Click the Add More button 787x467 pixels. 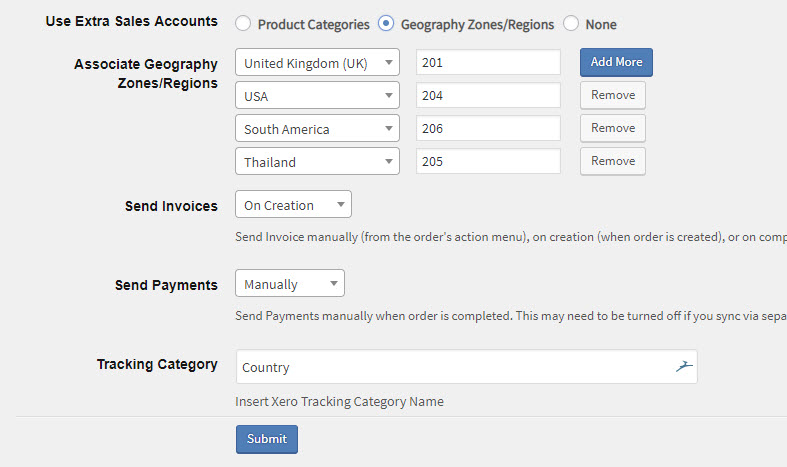616,62
